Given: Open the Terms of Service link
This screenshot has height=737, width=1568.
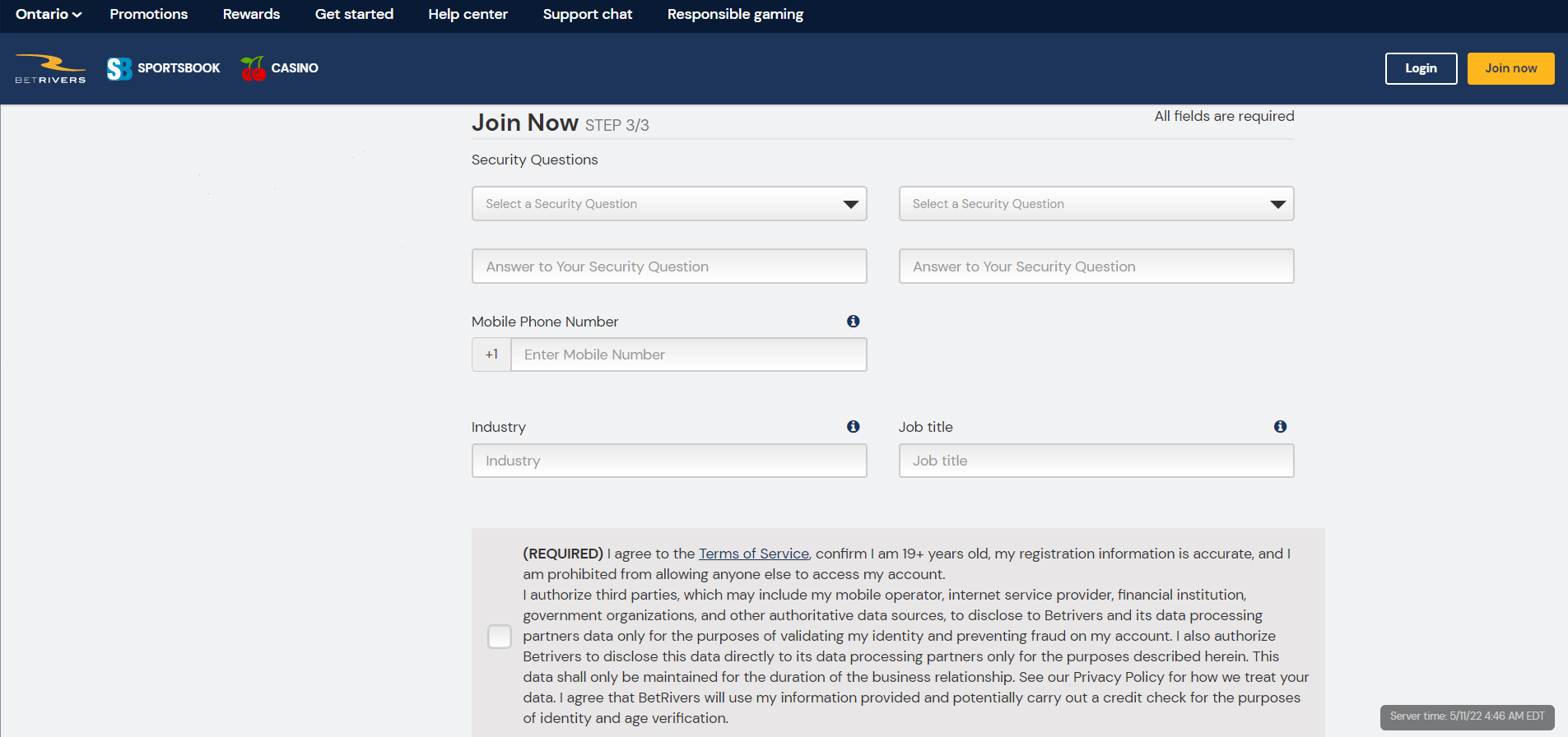Looking at the screenshot, I should point(754,554).
